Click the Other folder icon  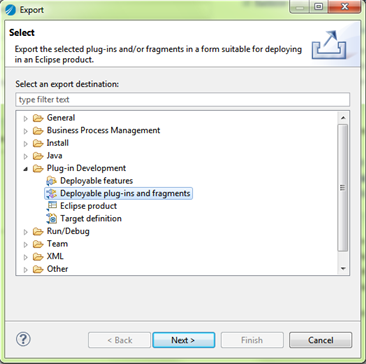[38, 269]
